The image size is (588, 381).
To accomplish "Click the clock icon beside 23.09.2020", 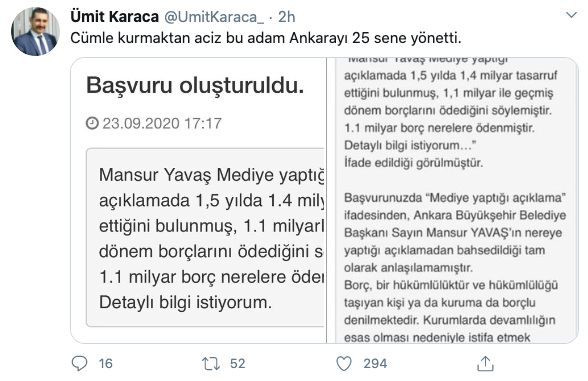I will tap(92, 123).
